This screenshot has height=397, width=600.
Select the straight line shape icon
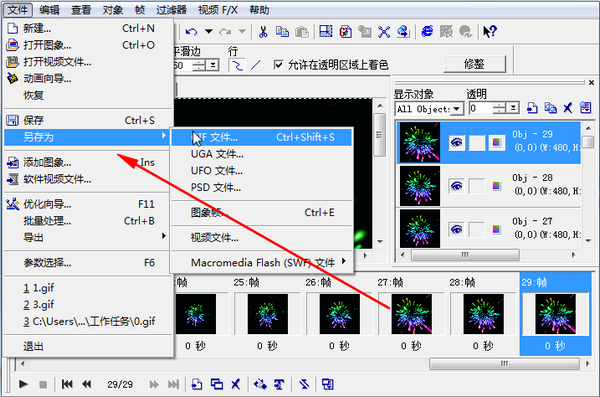pyautogui.click(x=256, y=65)
